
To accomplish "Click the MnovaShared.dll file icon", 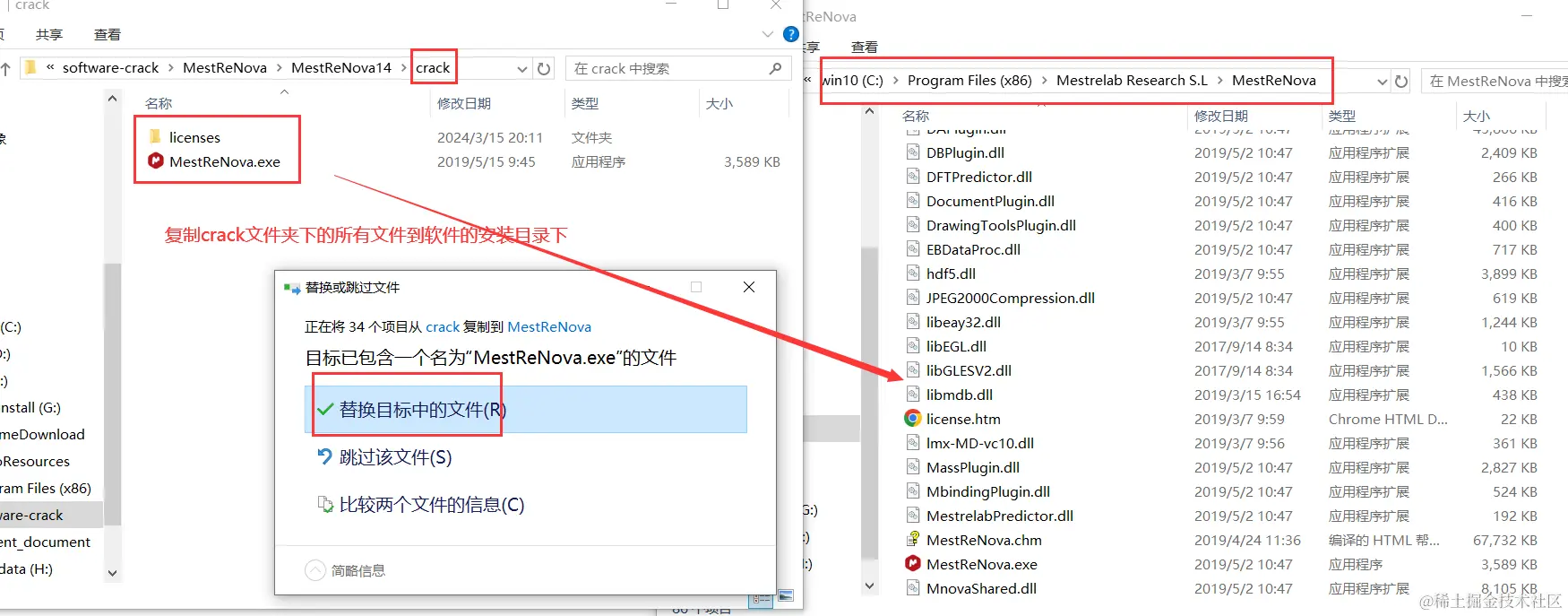I will click(912, 587).
